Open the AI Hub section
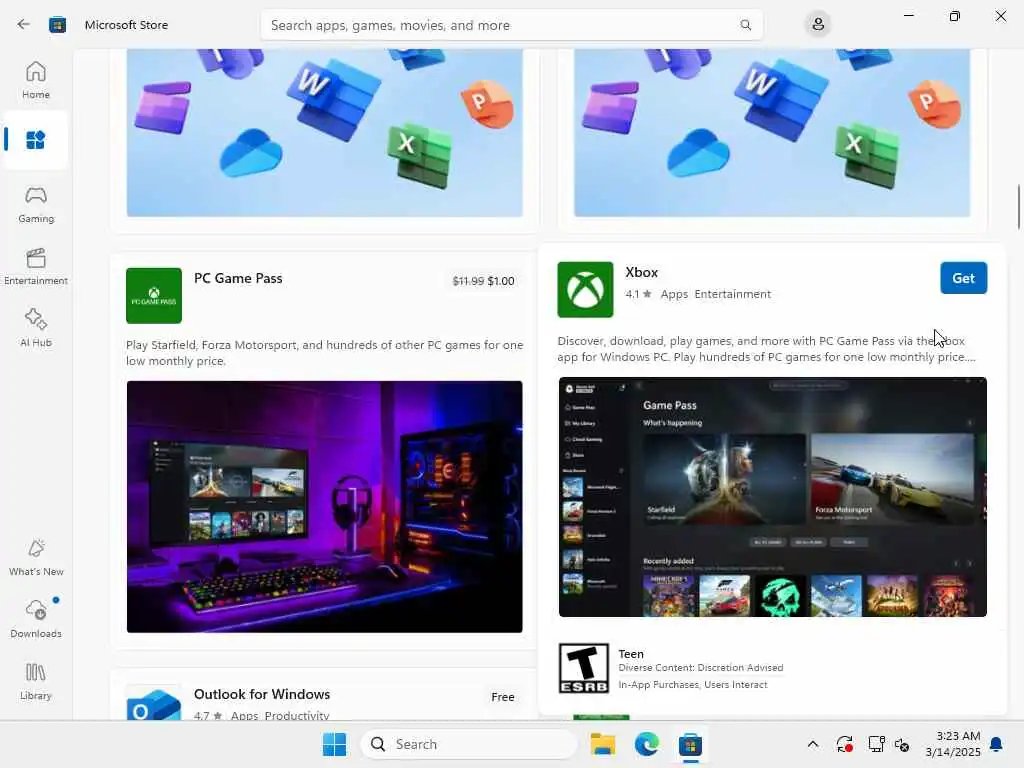 pyautogui.click(x=36, y=328)
